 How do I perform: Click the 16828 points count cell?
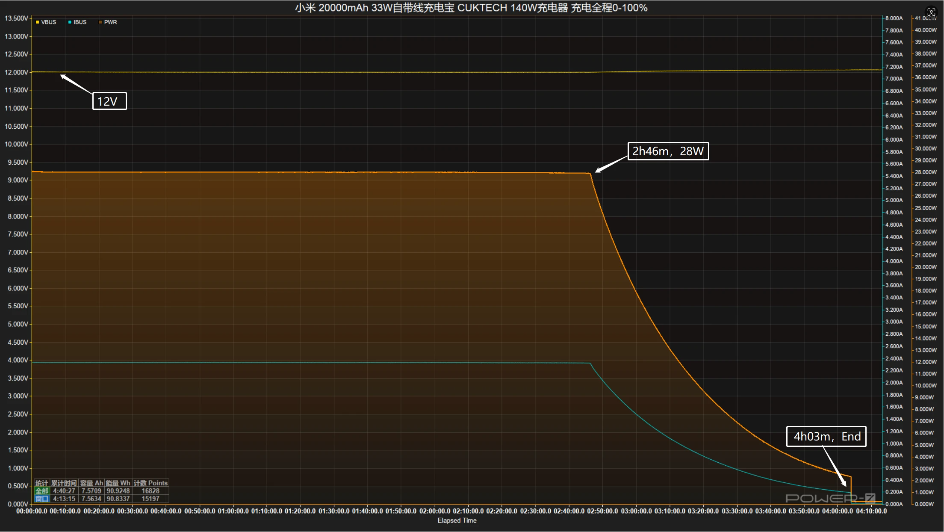[151, 490]
